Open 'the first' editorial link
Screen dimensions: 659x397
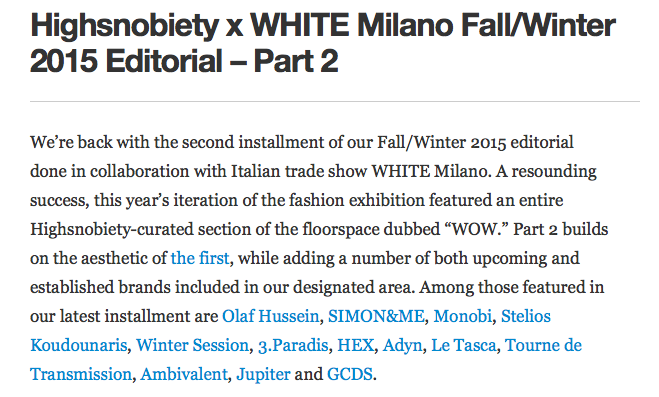pos(200,258)
